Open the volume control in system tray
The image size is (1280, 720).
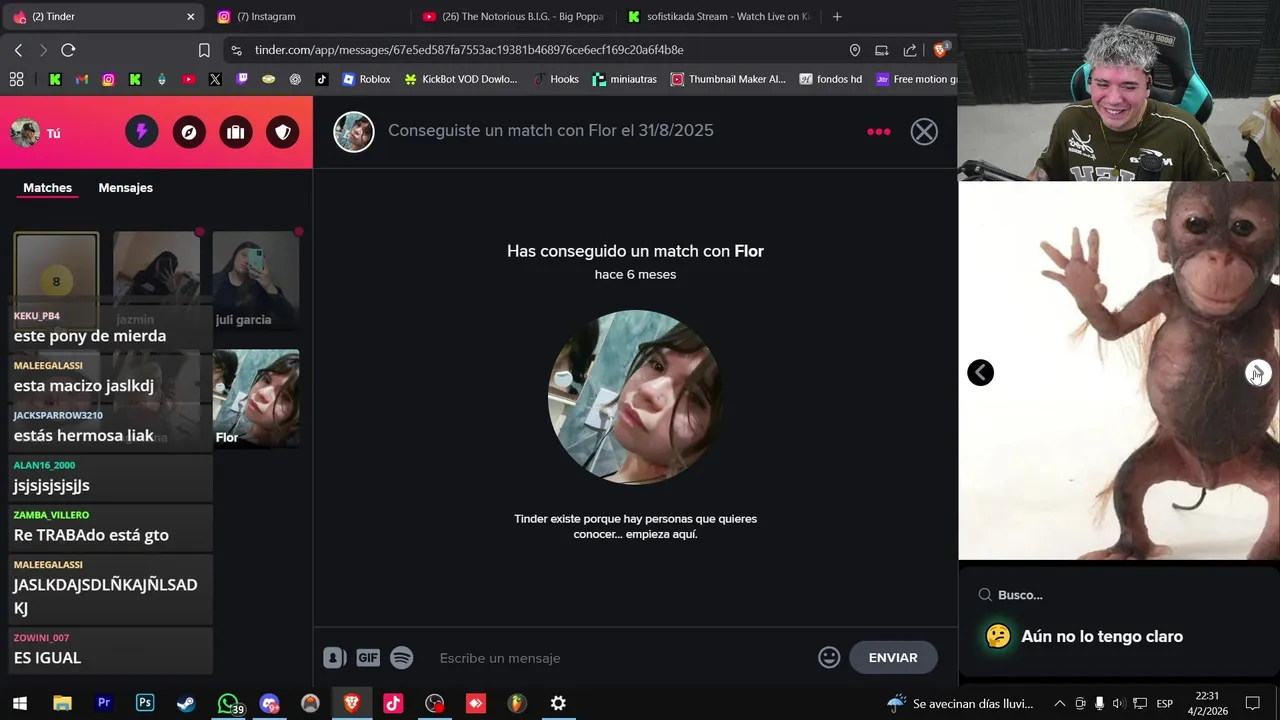(x=1118, y=703)
